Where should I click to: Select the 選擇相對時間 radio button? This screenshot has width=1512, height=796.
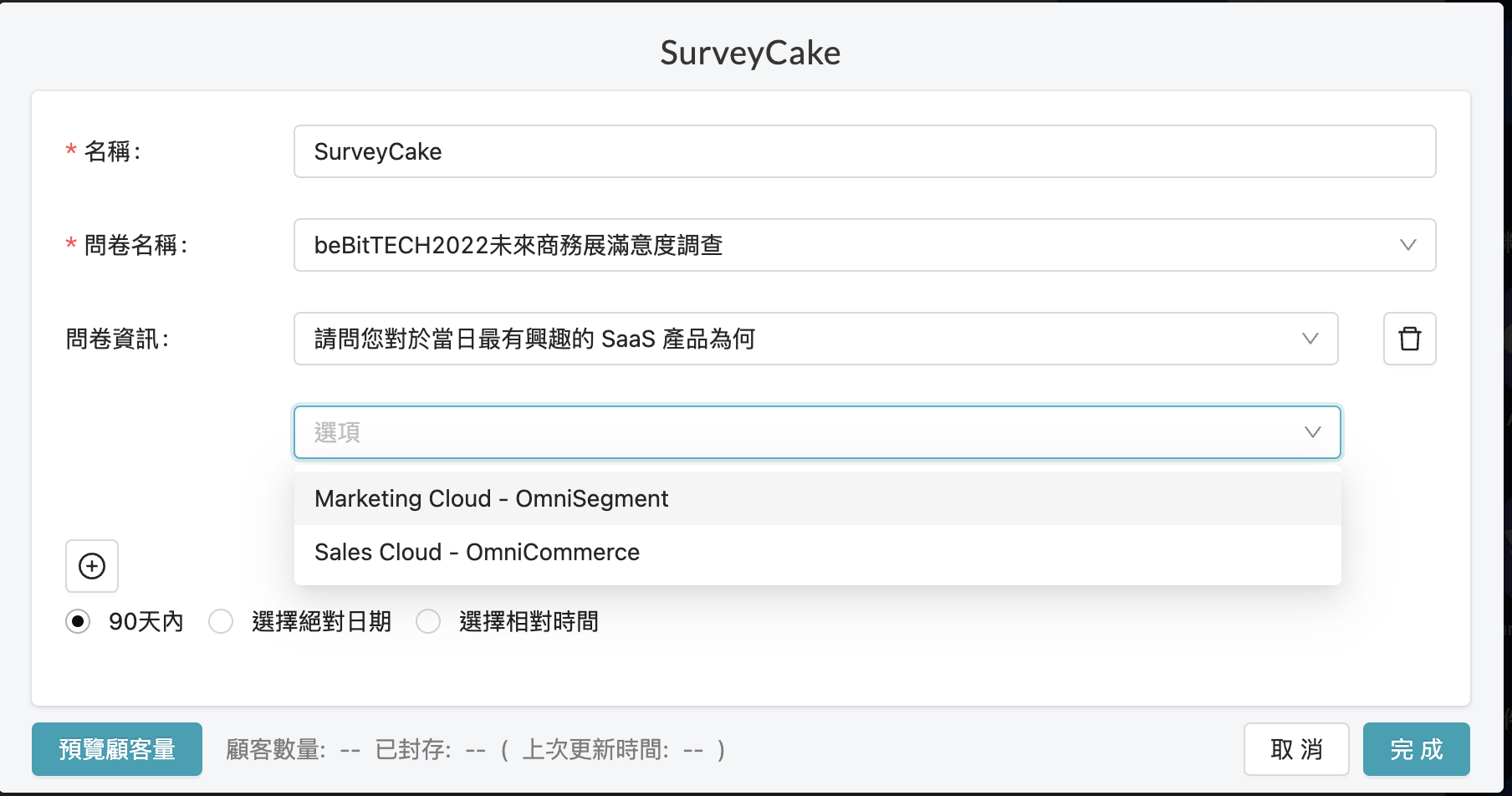pos(429,621)
